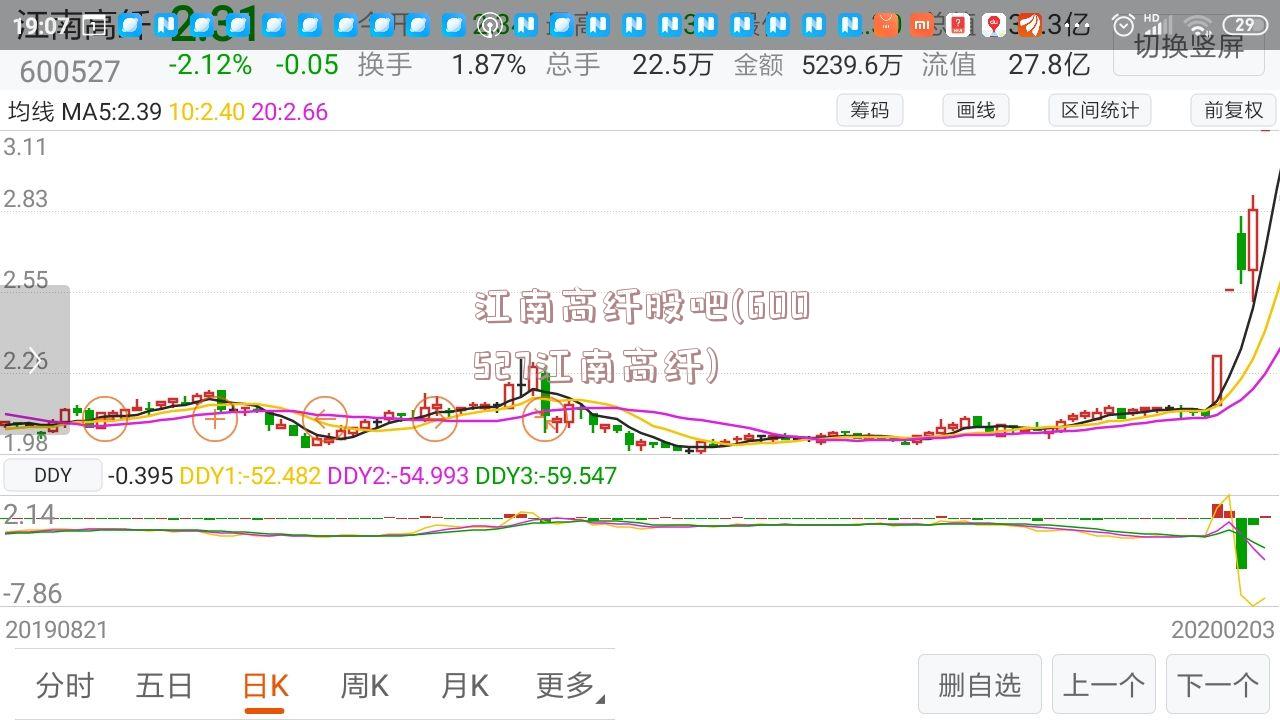Screen dimensions: 1280x720
Task: Tap the 5239.6万 amount value
Action: click(852, 65)
